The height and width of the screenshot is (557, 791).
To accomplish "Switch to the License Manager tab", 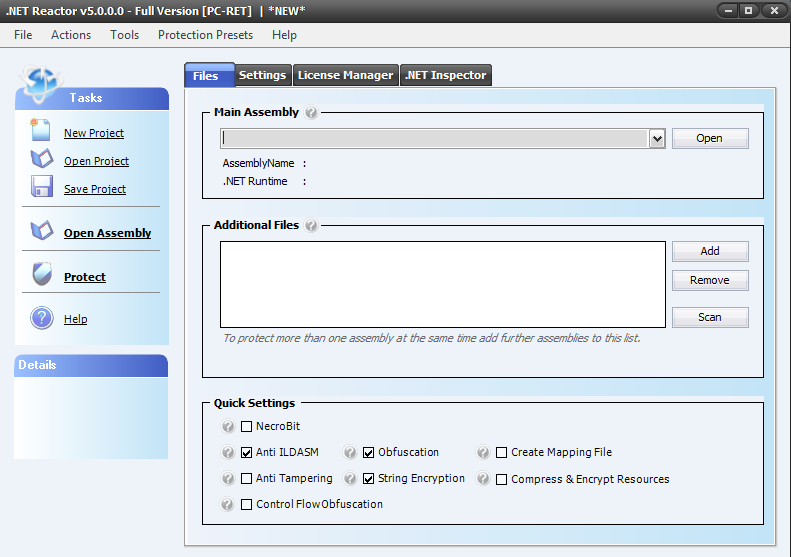I will click(x=346, y=75).
